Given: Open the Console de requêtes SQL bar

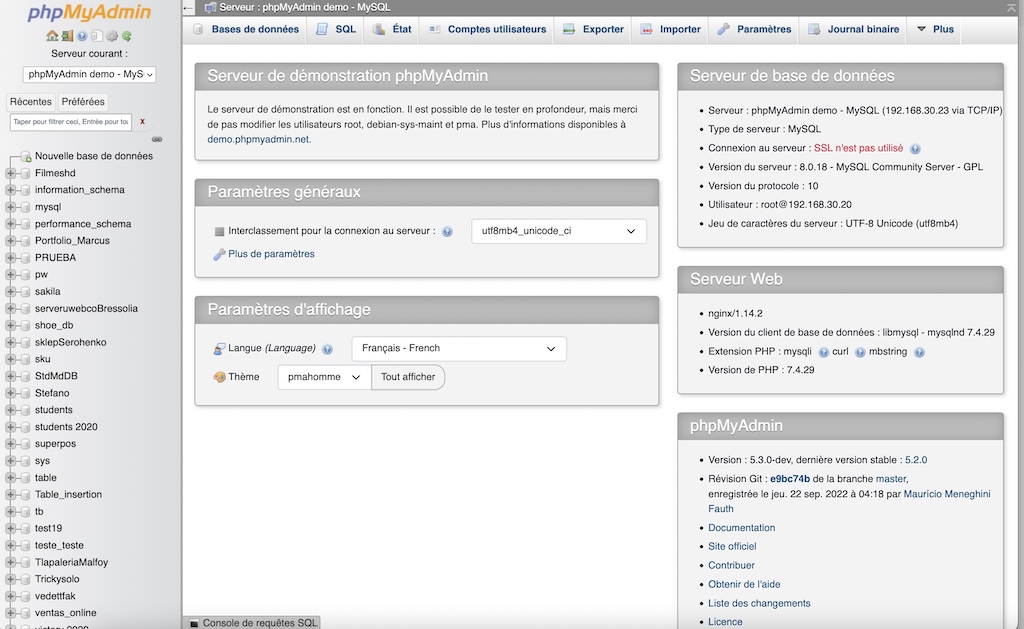Looking at the screenshot, I should pyautogui.click(x=252, y=623).
